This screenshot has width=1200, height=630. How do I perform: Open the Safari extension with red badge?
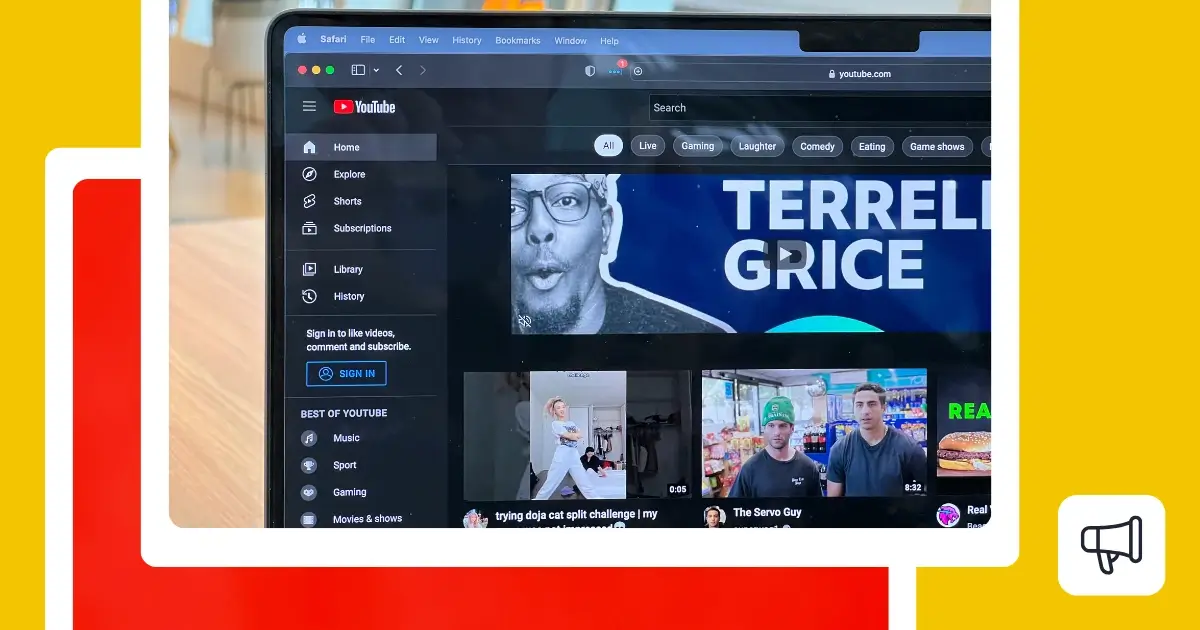click(x=616, y=70)
